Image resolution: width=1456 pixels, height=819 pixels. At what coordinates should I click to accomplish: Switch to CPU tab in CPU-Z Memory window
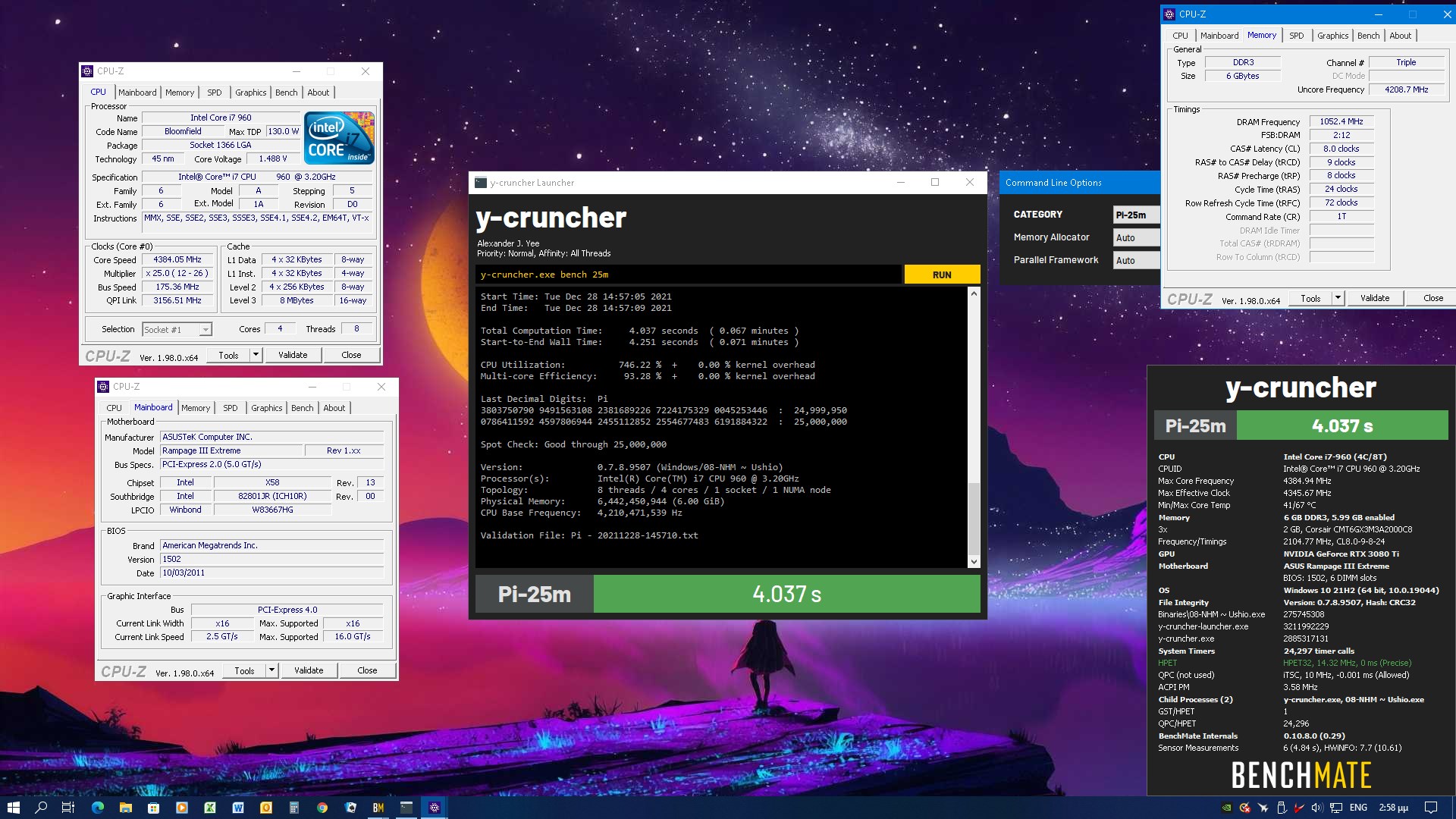click(x=1180, y=36)
